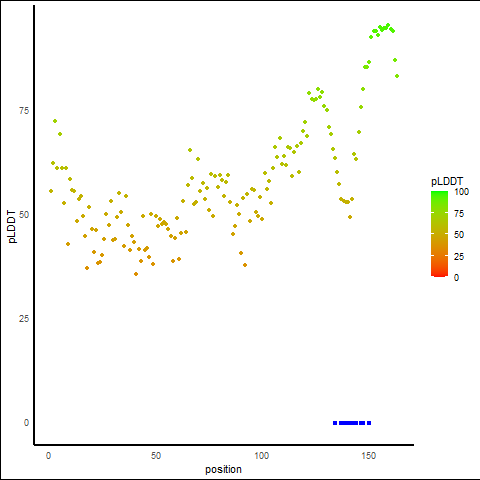Click the blue dashed segment near zero
The width and height of the screenshot is (480, 480).
click(352, 423)
